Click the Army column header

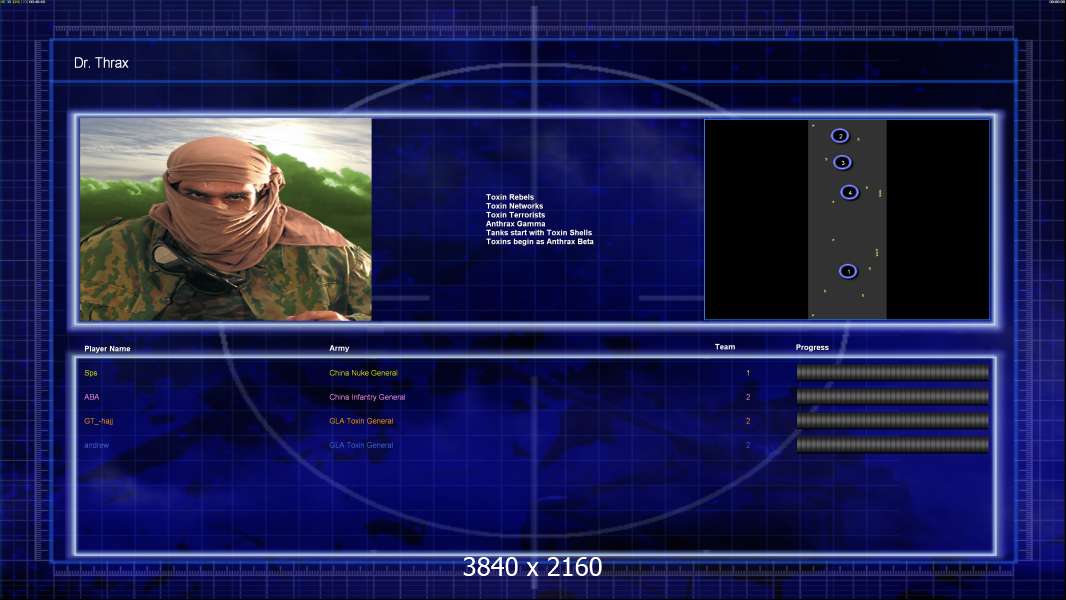tap(339, 348)
